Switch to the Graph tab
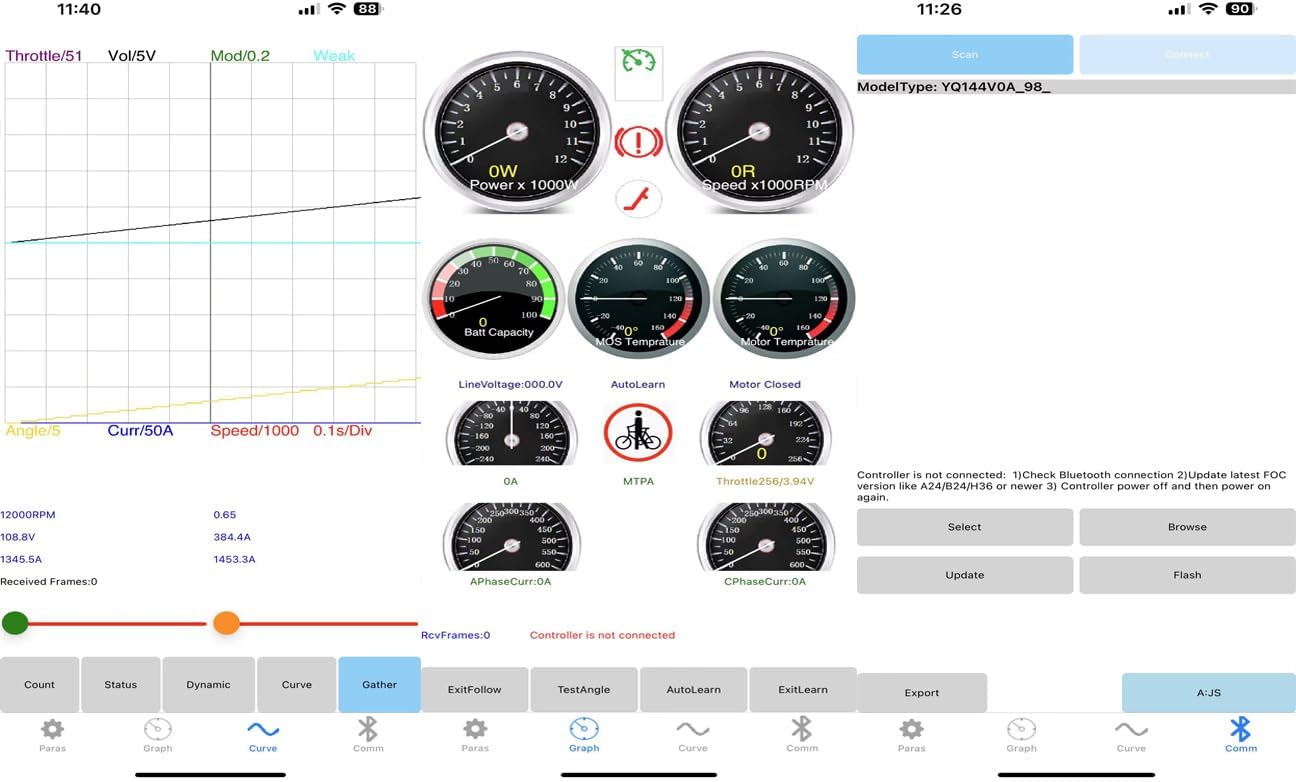This screenshot has height=782, width=1296. [x=584, y=735]
